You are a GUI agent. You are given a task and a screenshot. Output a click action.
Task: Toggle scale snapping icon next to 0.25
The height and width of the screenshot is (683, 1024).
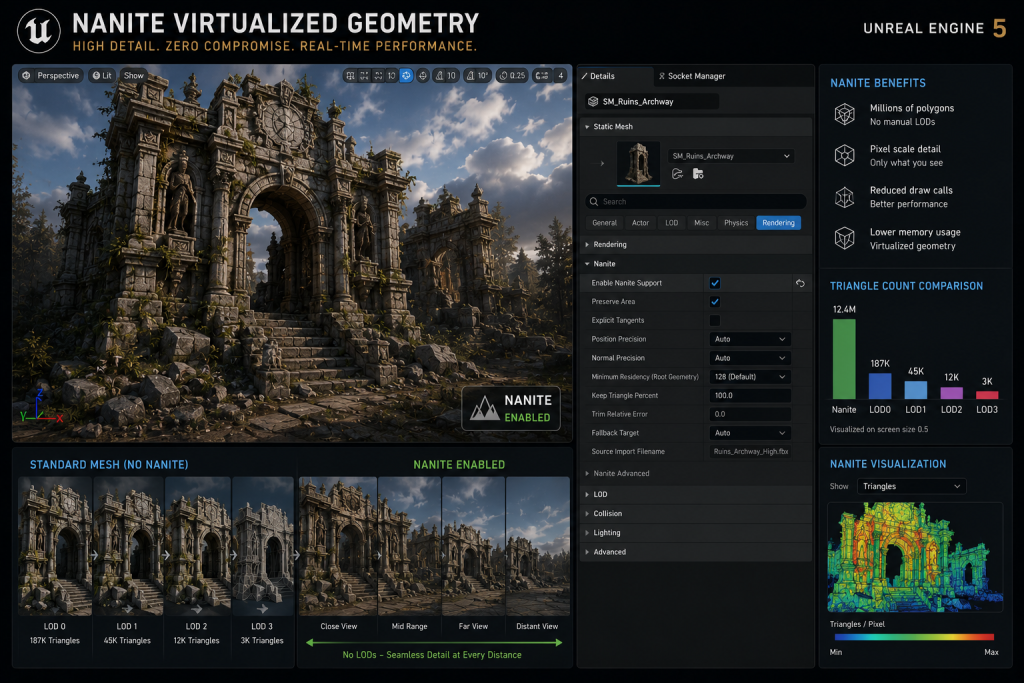(503, 76)
